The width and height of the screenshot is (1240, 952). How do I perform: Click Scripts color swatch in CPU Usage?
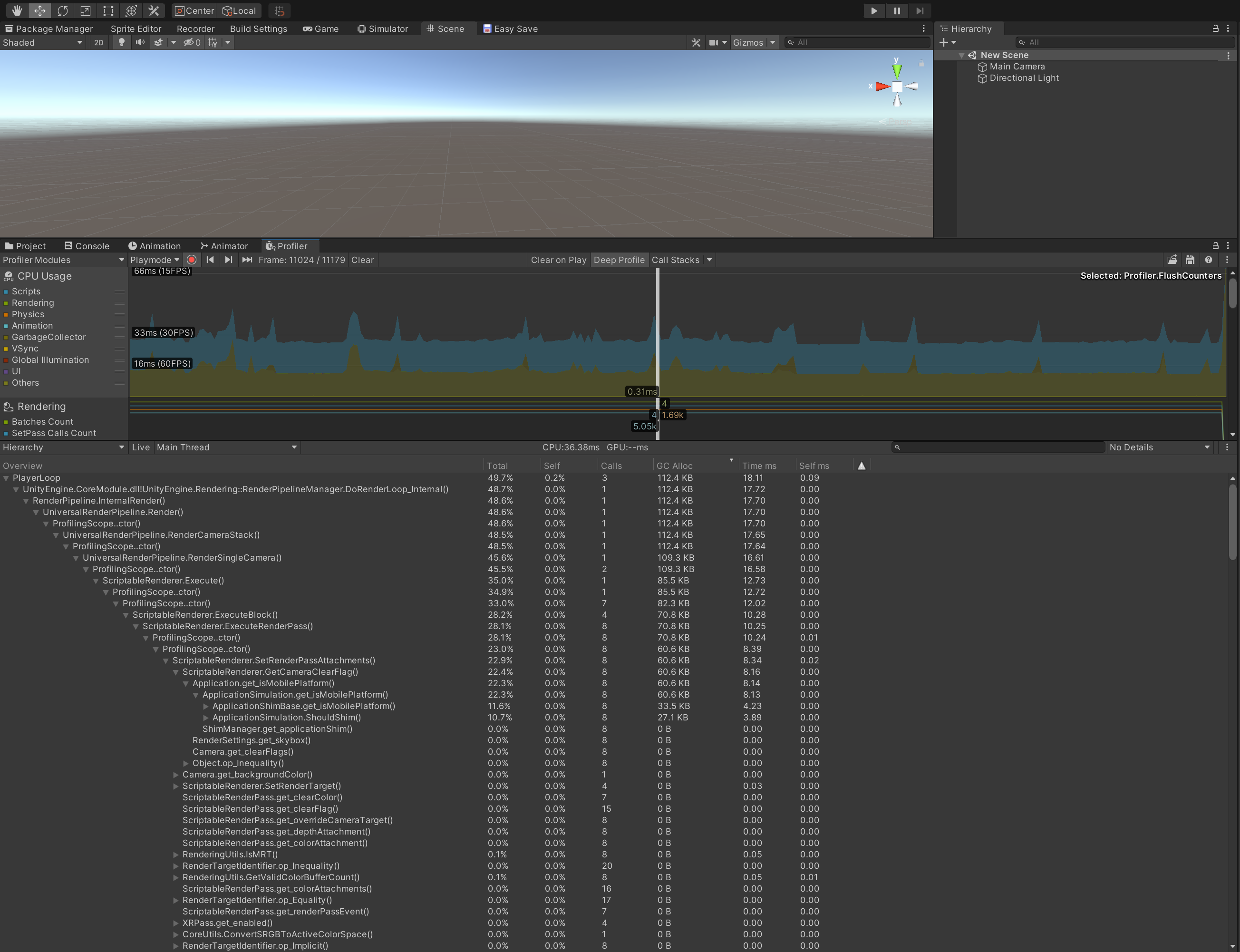(6, 291)
